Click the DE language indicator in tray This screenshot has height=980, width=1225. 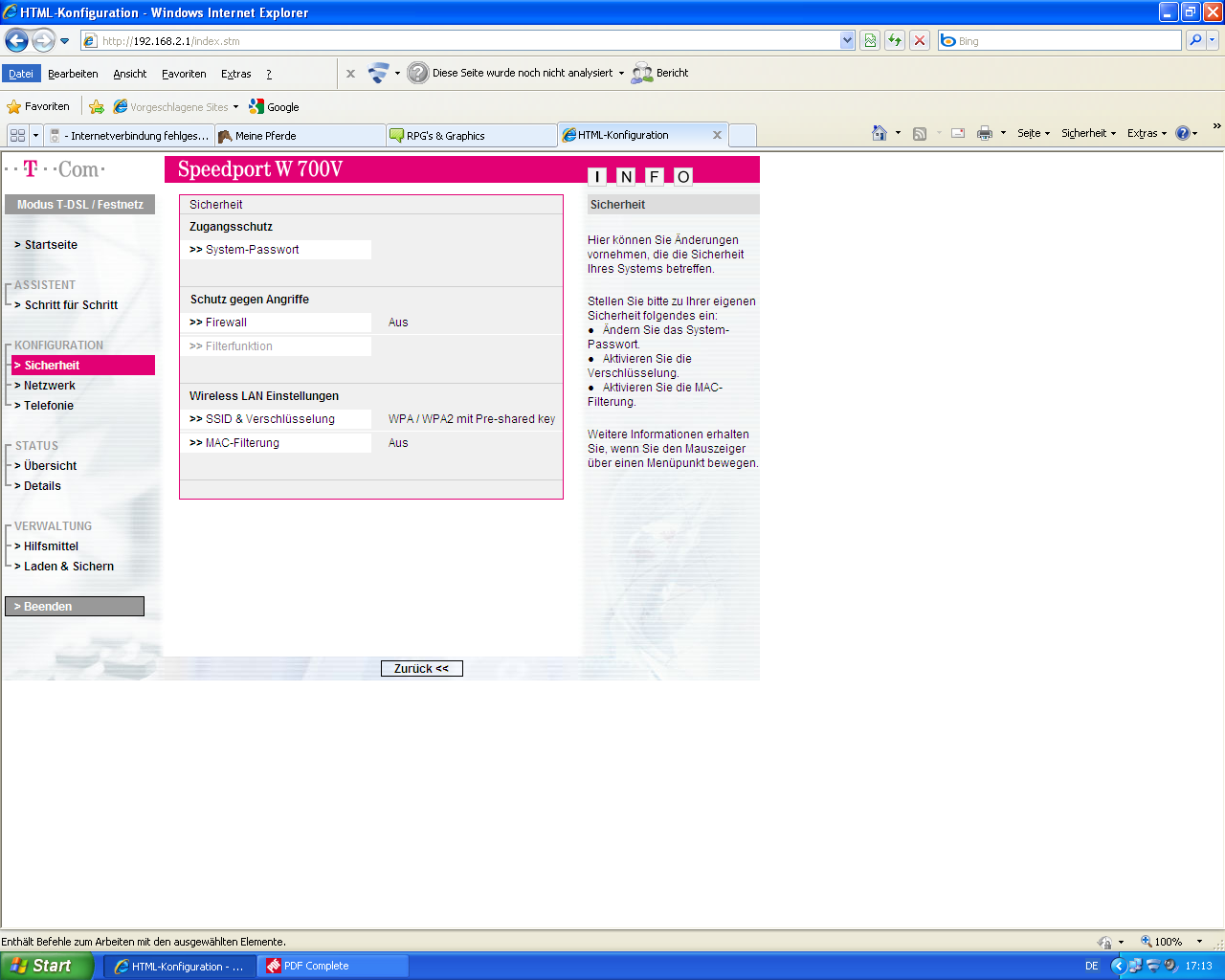[1092, 967]
